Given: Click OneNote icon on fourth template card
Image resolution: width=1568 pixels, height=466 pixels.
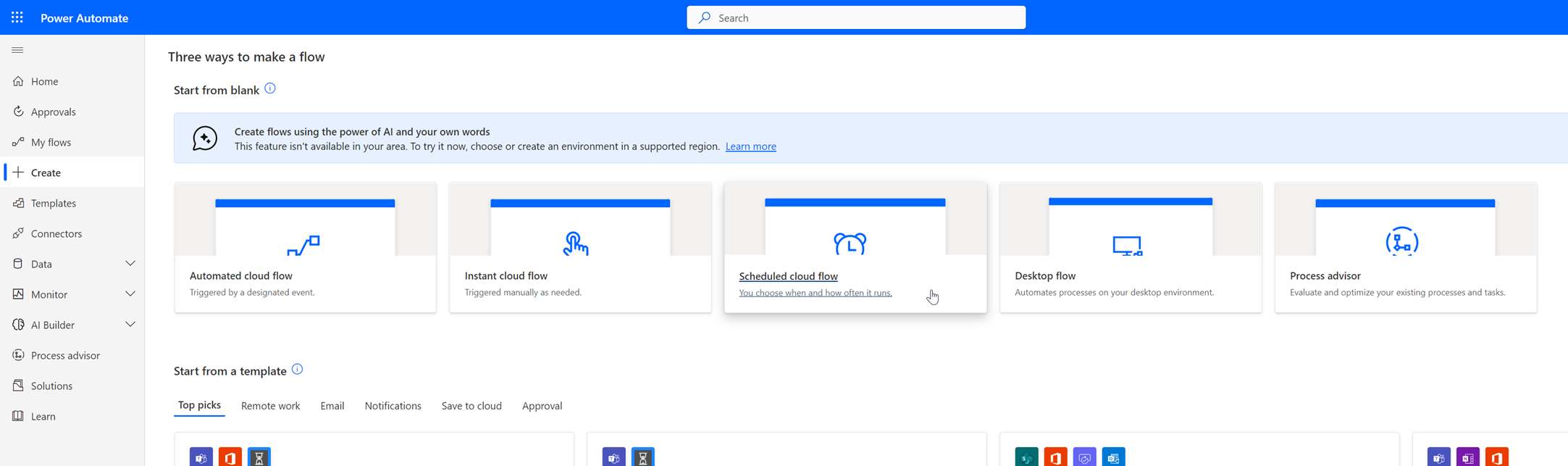Looking at the screenshot, I should (x=1468, y=457).
